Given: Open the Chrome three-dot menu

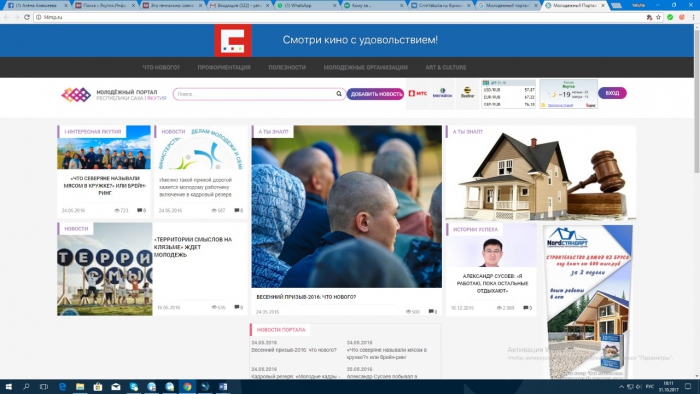Looking at the screenshot, I should click(693, 17).
